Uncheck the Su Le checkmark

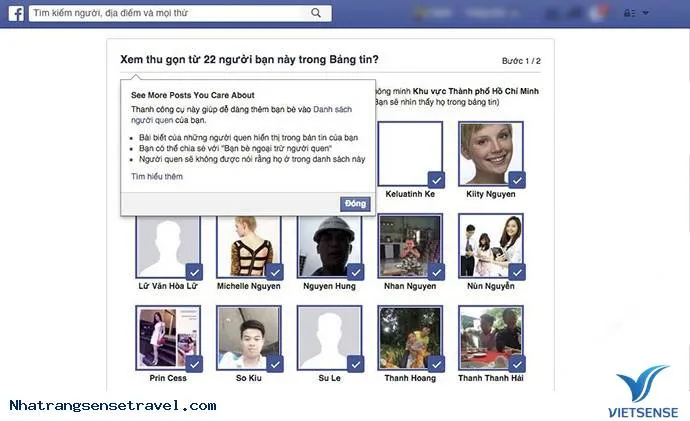coord(356,364)
